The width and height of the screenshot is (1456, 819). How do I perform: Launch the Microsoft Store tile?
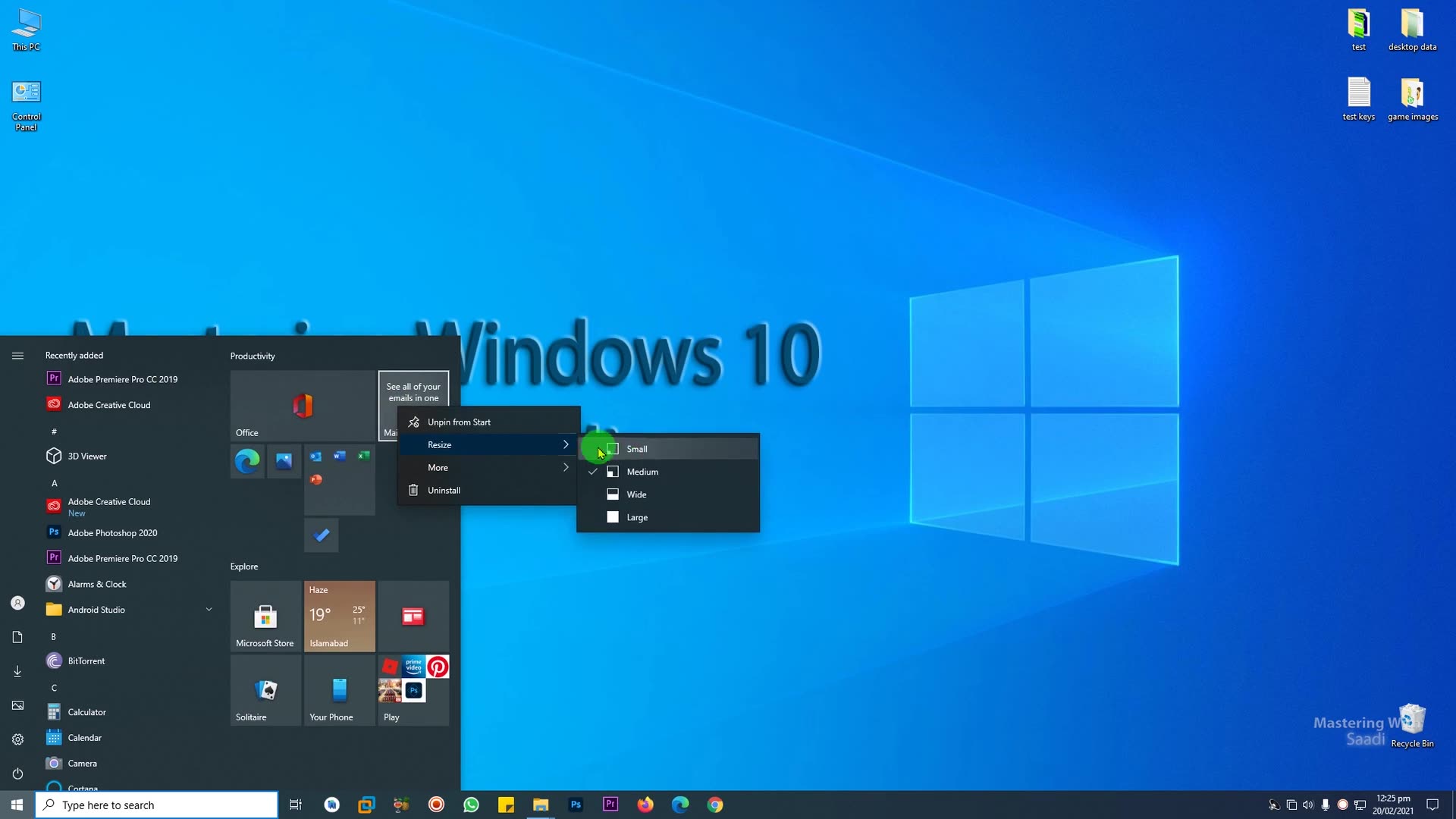[x=265, y=616]
